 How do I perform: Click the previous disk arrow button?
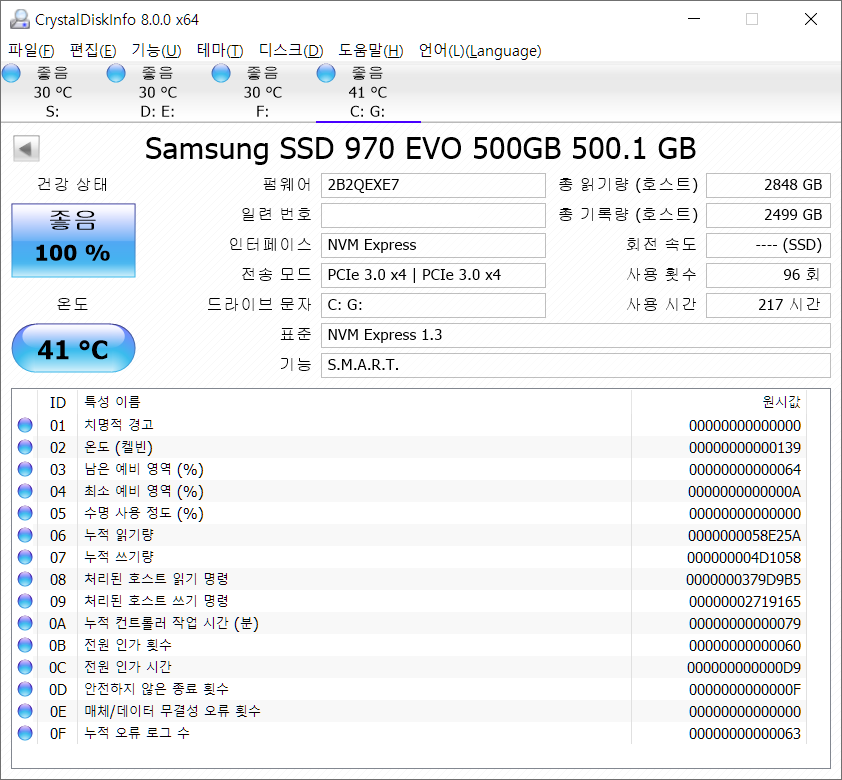click(x=26, y=149)
